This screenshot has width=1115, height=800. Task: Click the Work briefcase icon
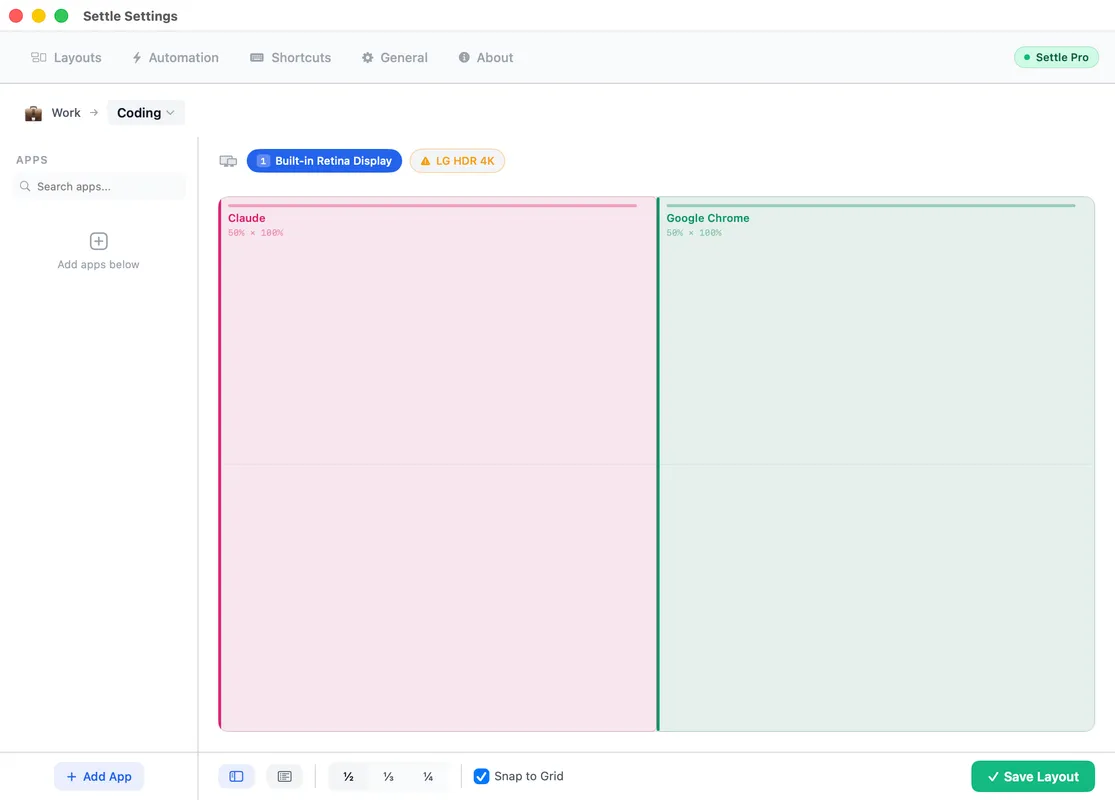(33, 113)
